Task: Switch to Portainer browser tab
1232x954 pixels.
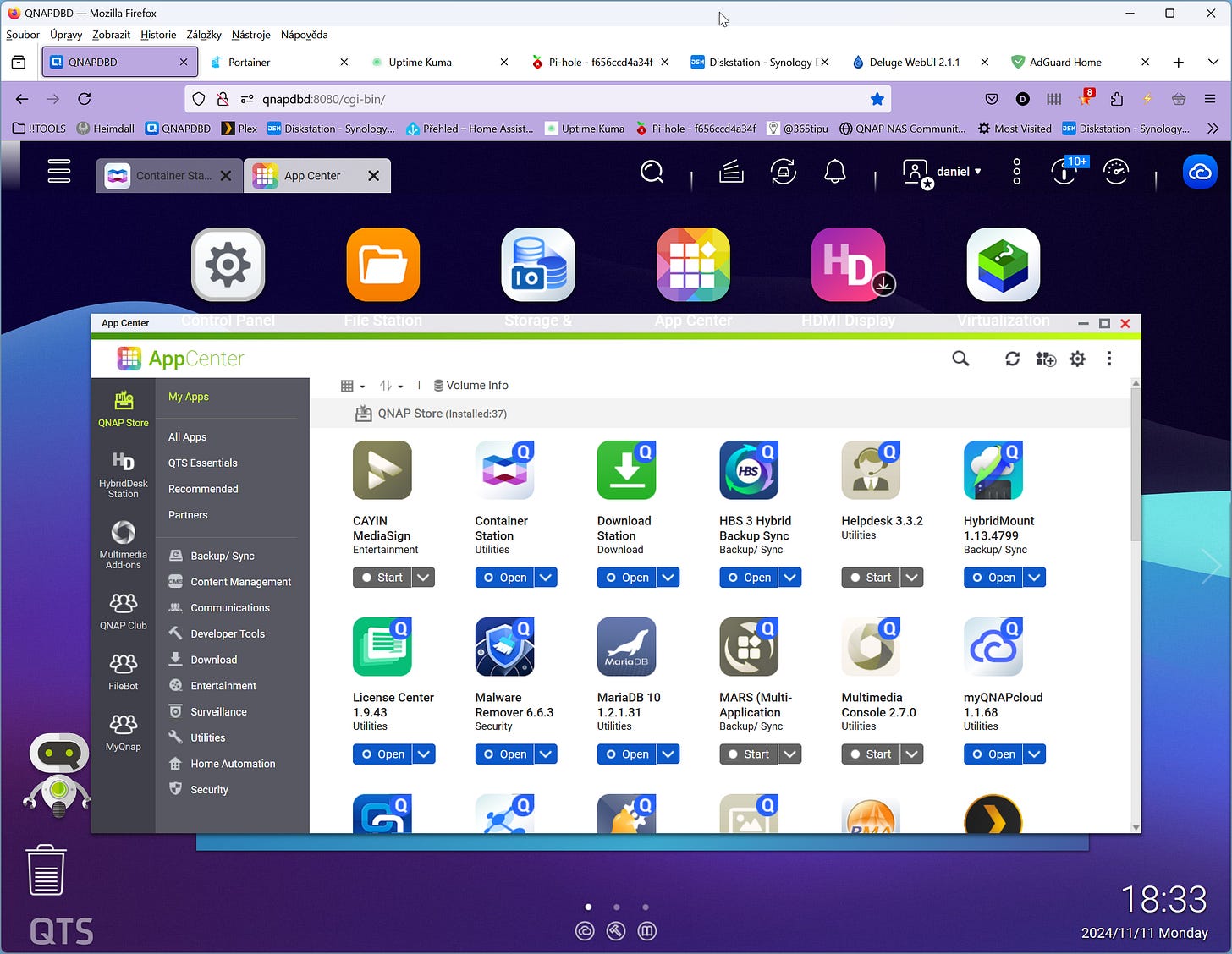Action: click(279, 62)
